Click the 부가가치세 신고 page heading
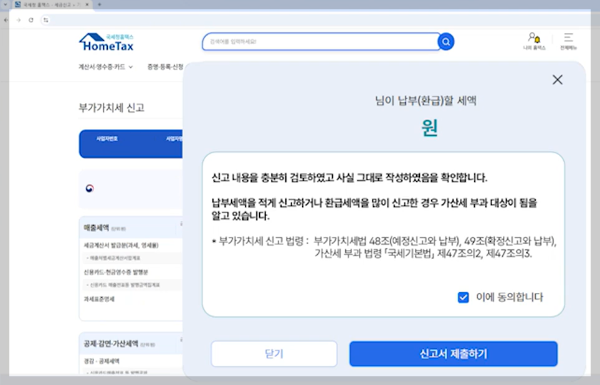 (x=111, y=108)
